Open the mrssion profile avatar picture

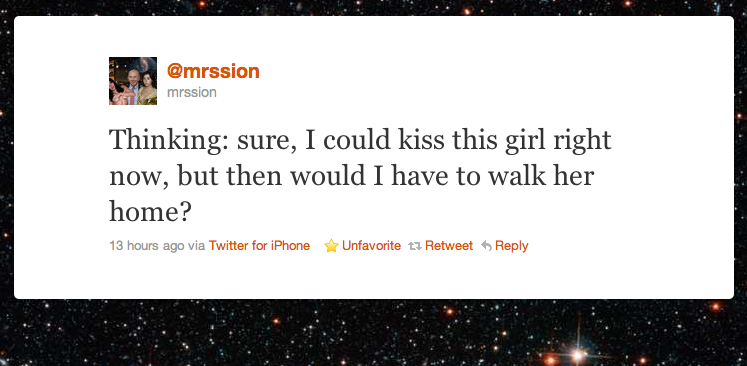(133, 81)
